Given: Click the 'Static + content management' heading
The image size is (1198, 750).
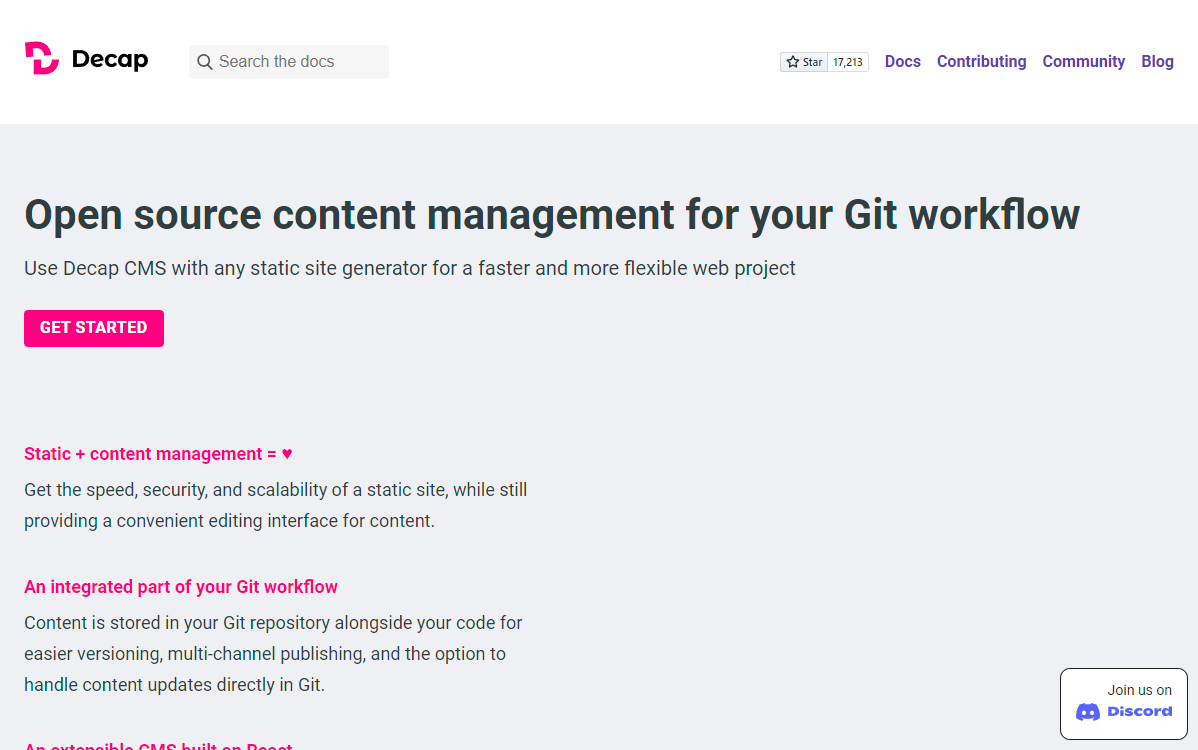Looking at the screenshot, I should [x=157, y=453].
